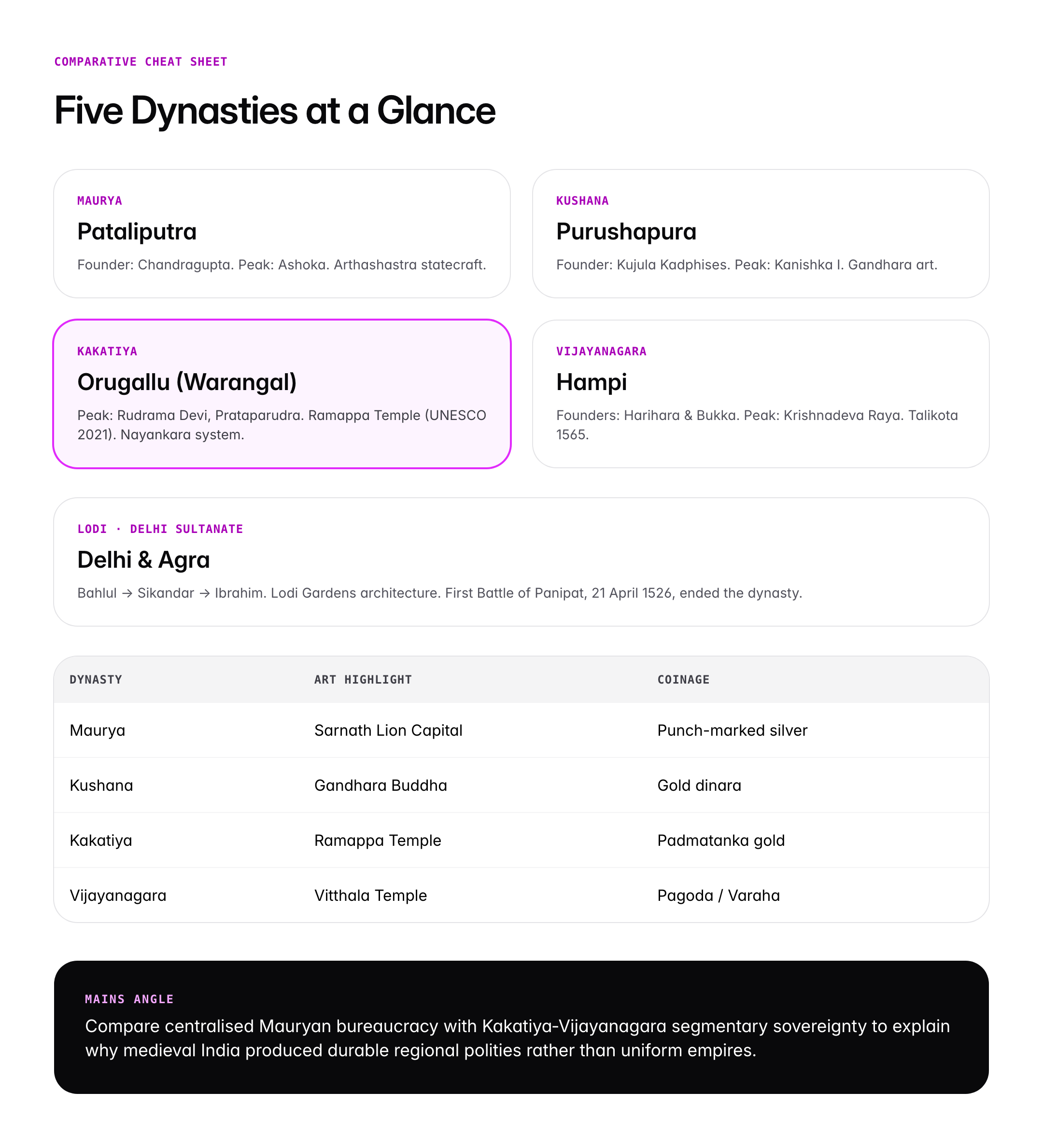Image resolution: width=1043 pixels, height=1148 pixels.
Task: Open the highlighted Kakatiya Orugallu card
Action: tap(282, 393)
